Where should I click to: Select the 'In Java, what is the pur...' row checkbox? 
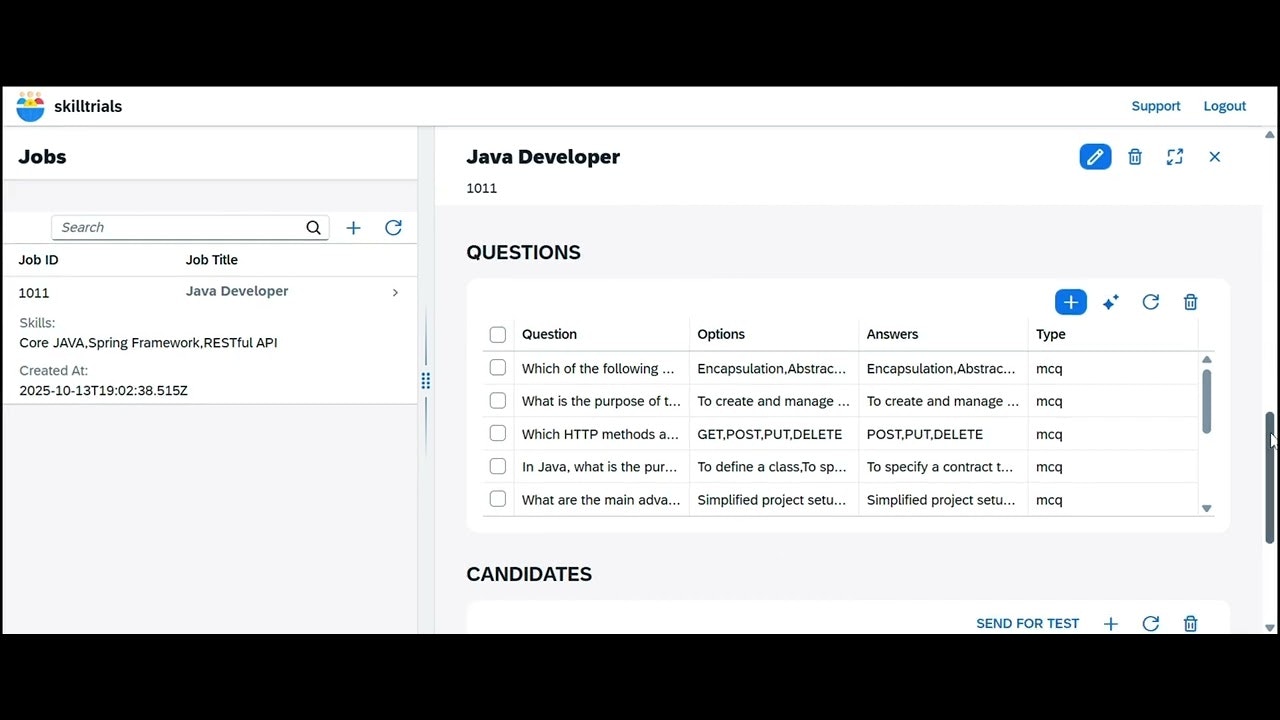(x=498, y=467)
